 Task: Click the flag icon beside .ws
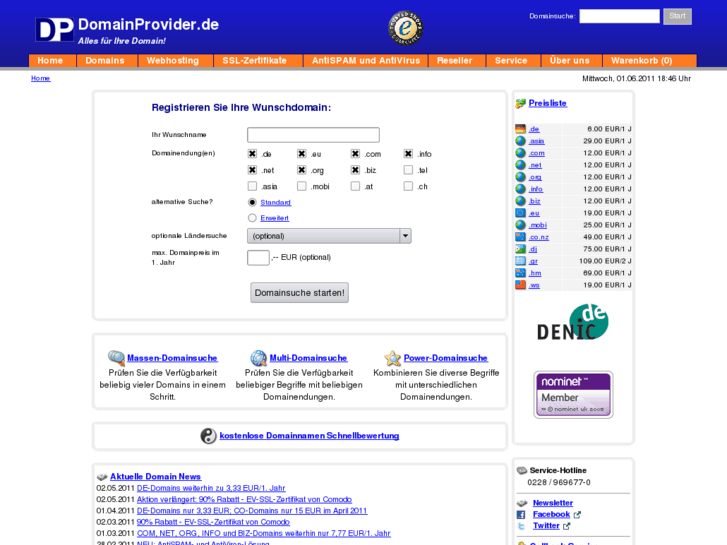pyautogui.click(x=521, y=285)
